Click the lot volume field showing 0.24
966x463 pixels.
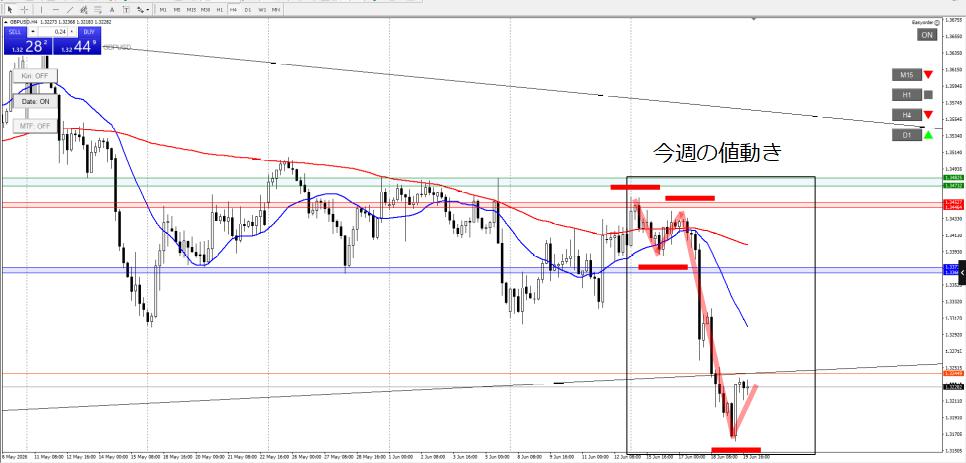coord(52,31)
